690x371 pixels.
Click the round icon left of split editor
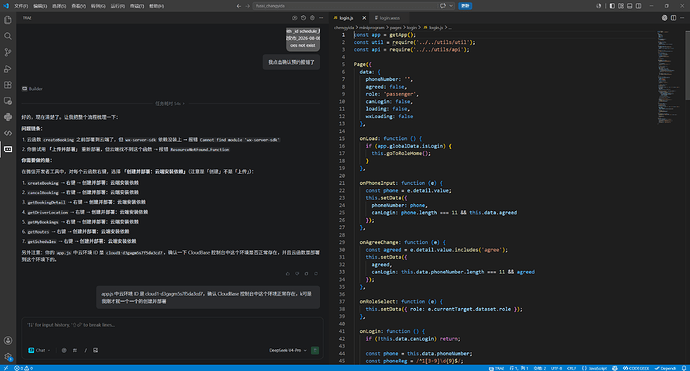click(664, 18)
